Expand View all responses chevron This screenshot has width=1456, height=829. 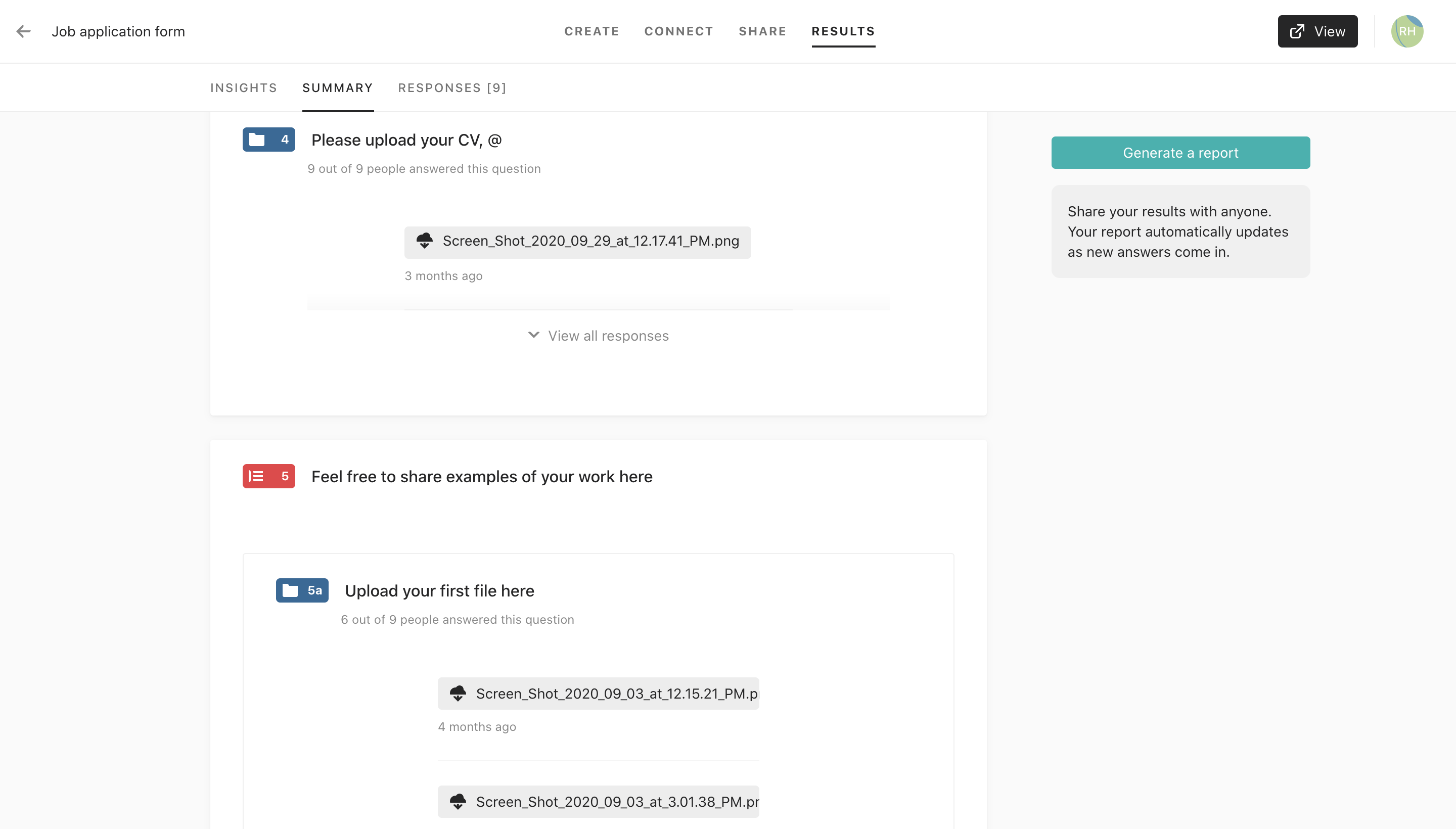coord(533,335)
